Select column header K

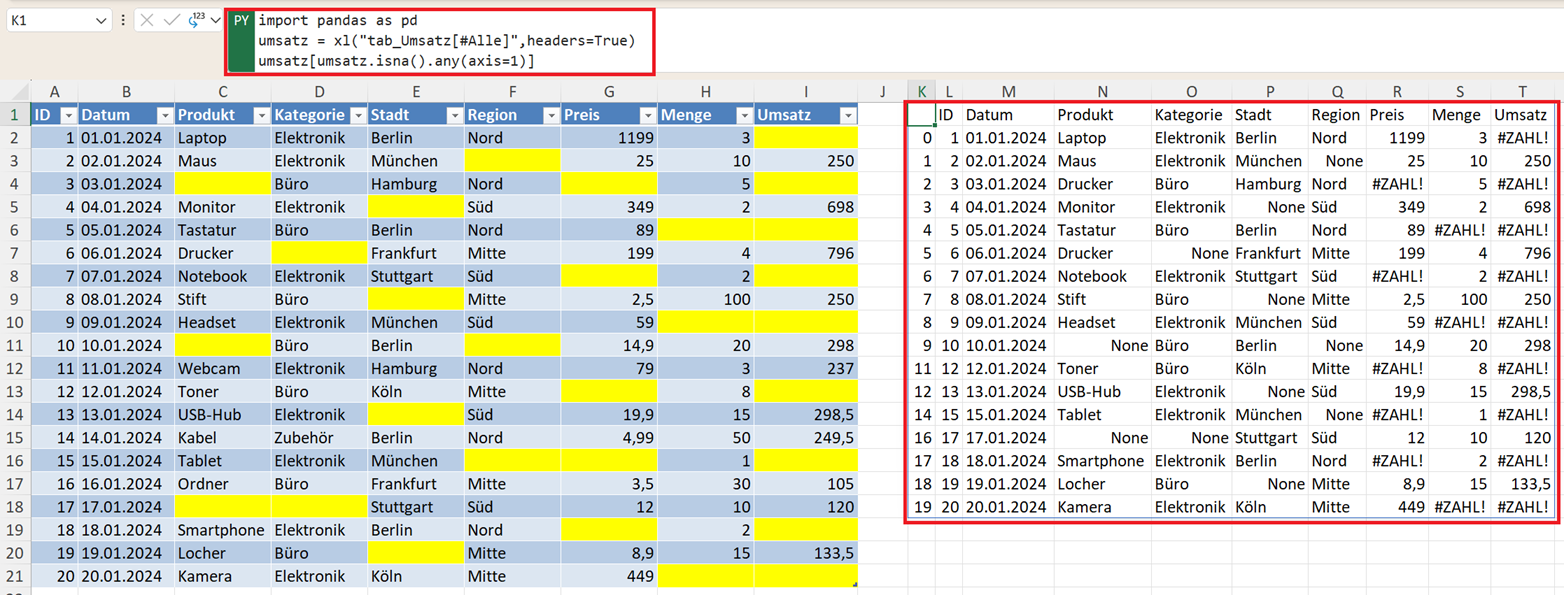(921, 92)
